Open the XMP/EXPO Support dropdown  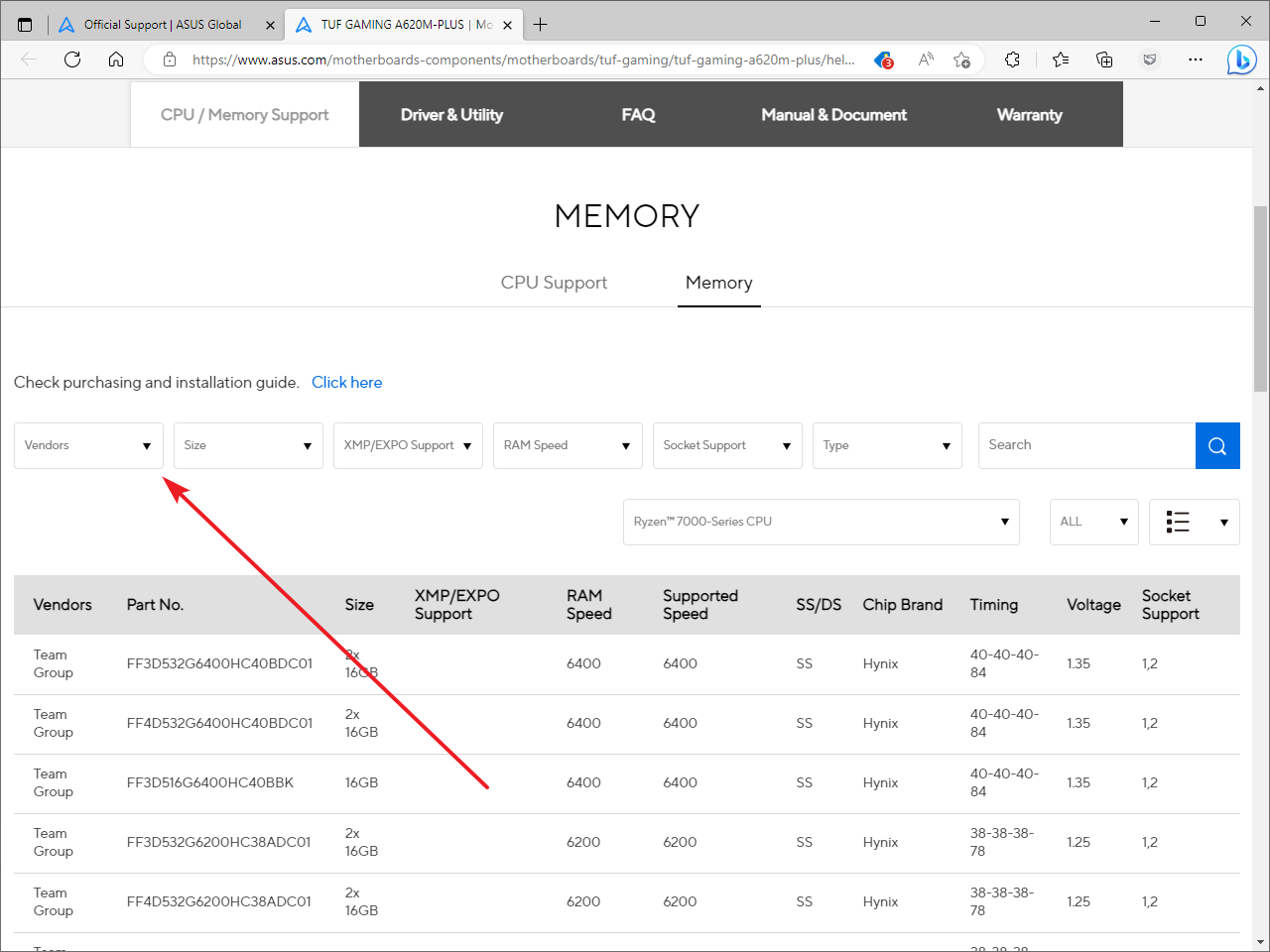coord(408,446)
